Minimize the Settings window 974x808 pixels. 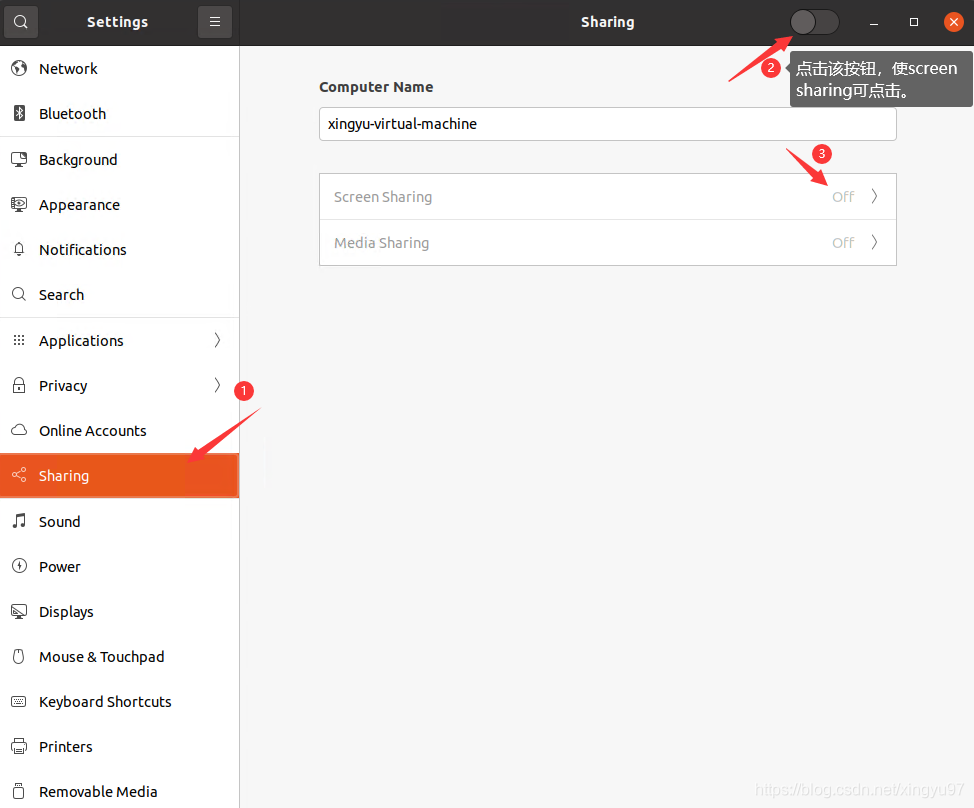(873, 22)
